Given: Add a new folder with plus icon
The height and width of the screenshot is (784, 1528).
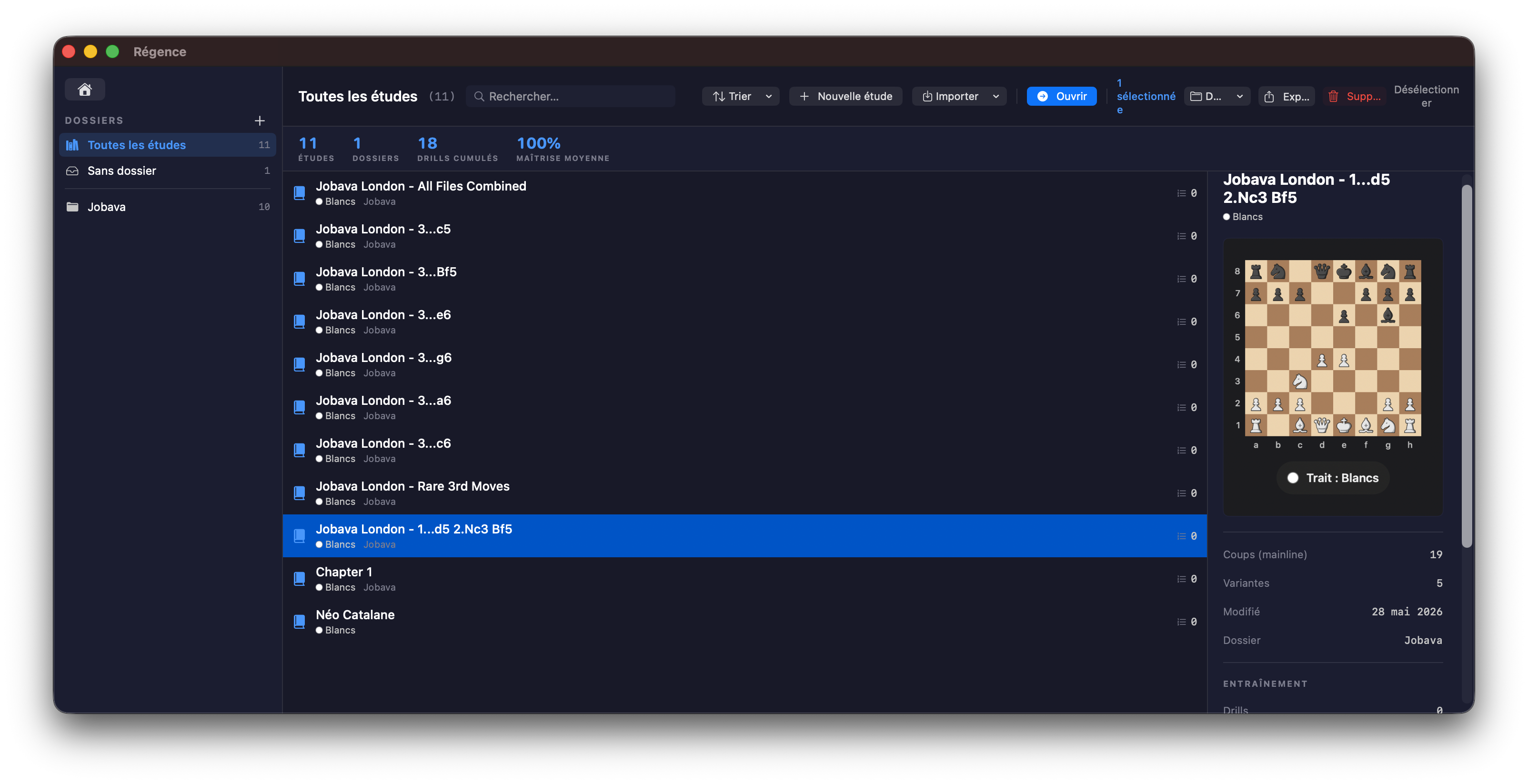Looking at the screenshot, I should pos(259,121).
